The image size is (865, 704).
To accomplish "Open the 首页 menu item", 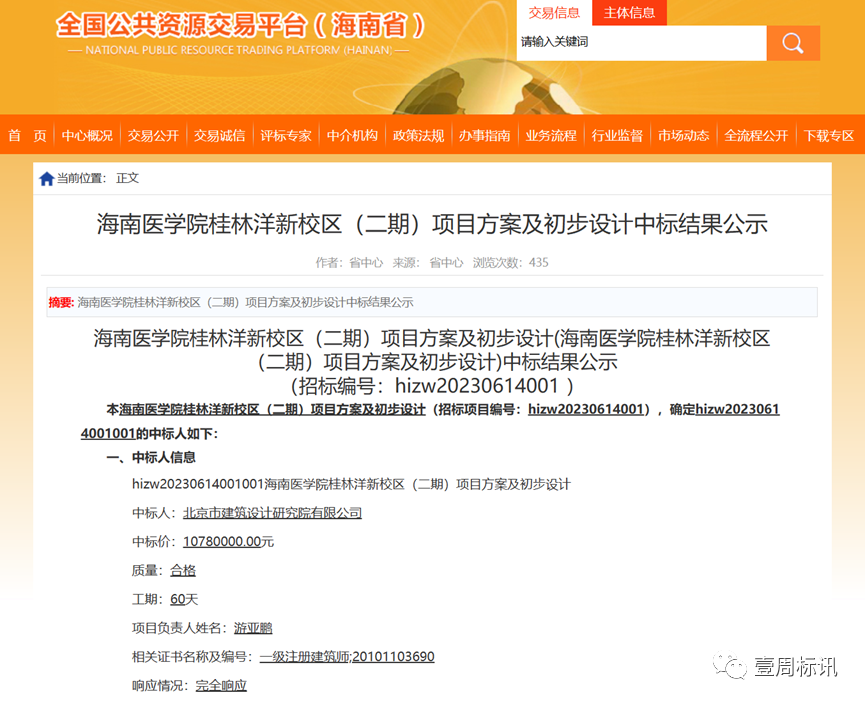I will [26, 135].
